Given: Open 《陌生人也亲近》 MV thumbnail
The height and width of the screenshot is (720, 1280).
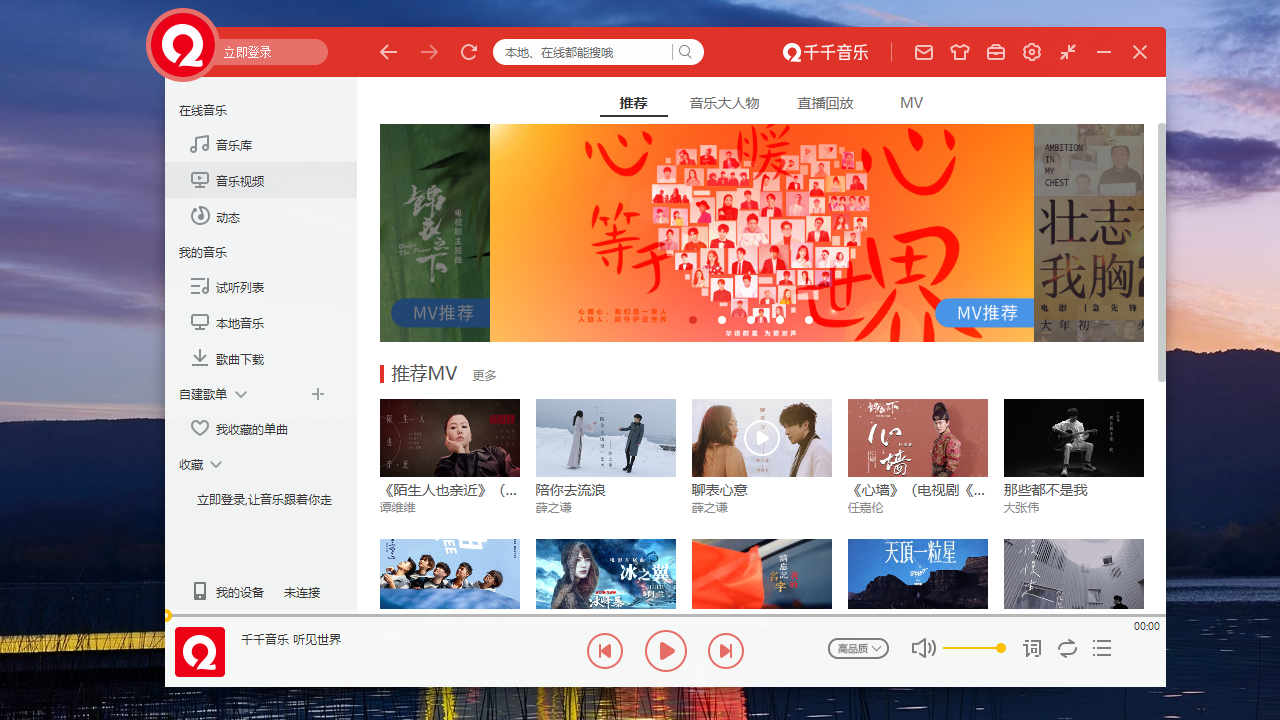Looking at the screenshot, I should (x=450, y=438).
